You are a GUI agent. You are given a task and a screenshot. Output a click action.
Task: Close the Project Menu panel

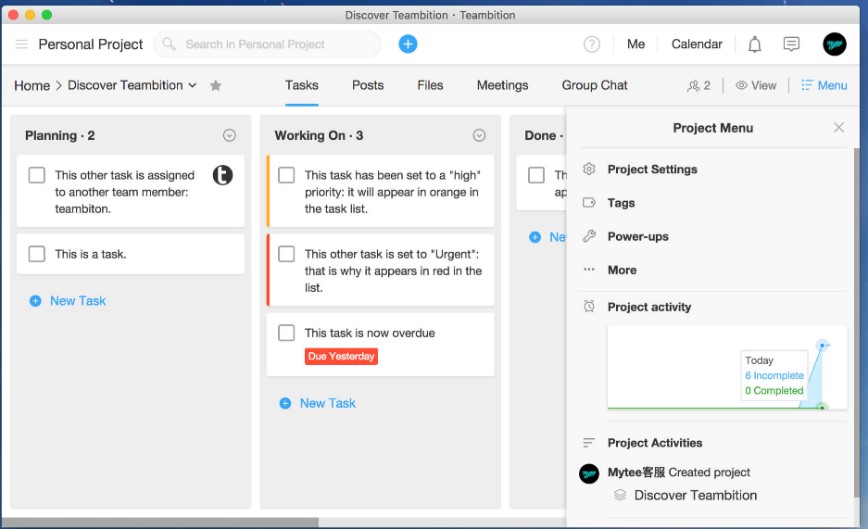[x=839, y=128]
